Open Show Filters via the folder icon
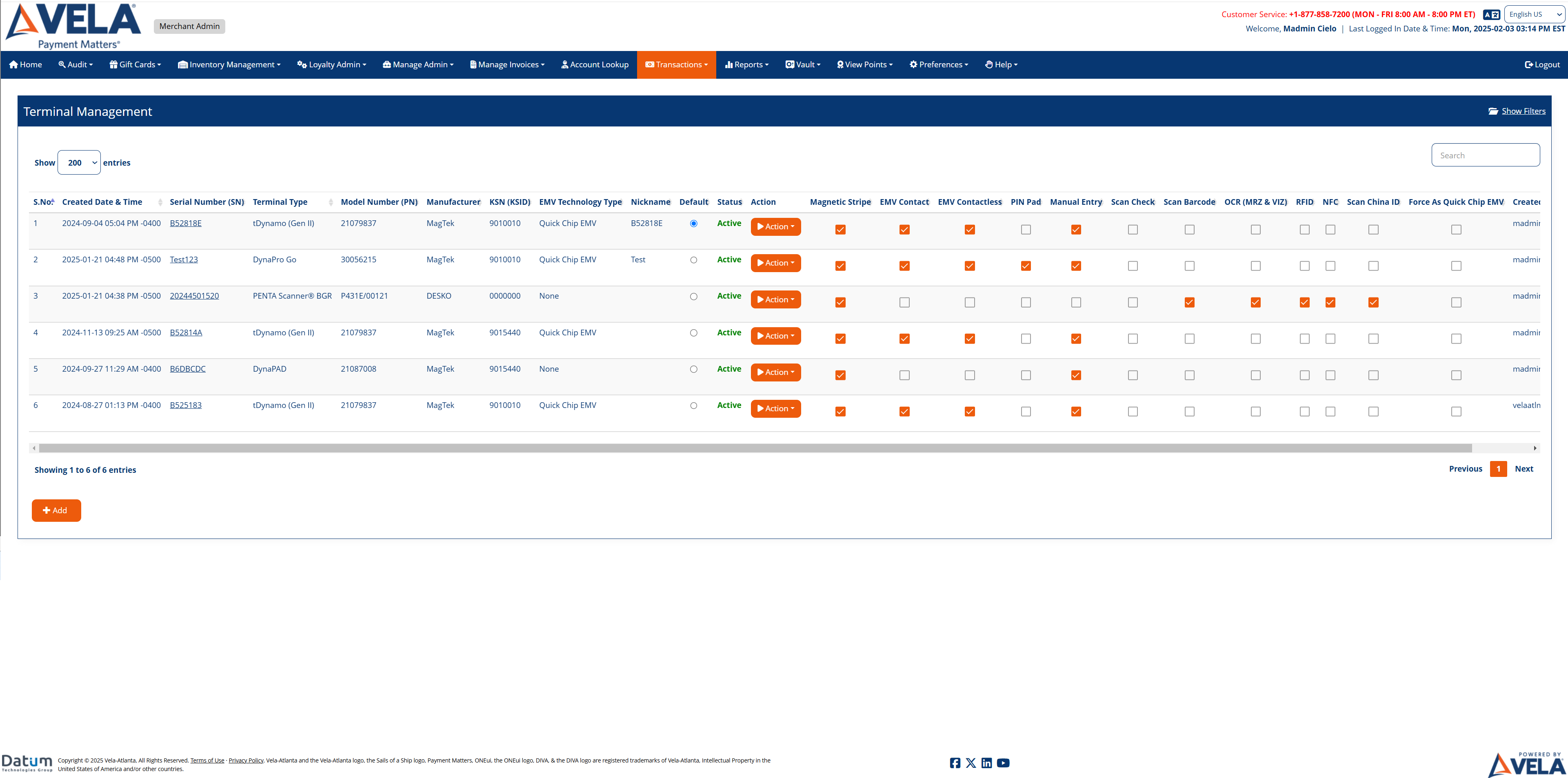1568x778 pixels. 1494,111
